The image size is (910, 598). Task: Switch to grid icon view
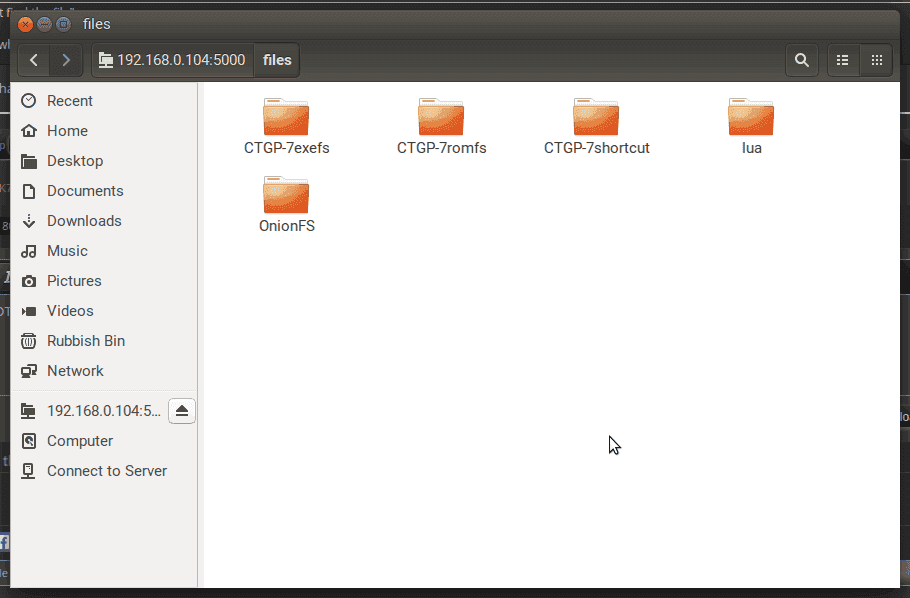[876, 60]
